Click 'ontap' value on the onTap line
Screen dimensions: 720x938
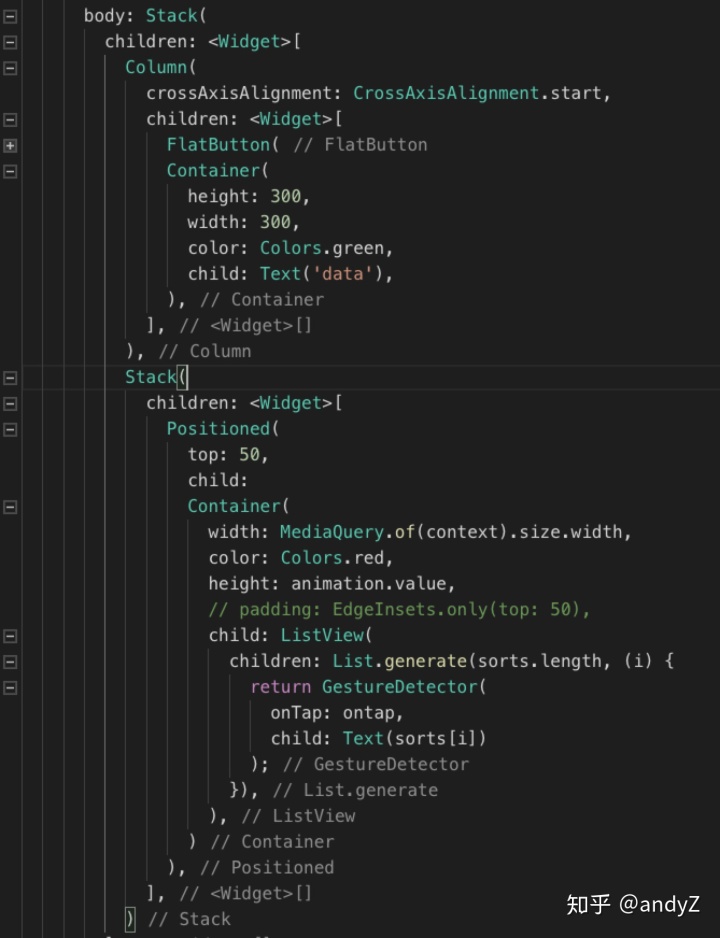click(368, 713)
